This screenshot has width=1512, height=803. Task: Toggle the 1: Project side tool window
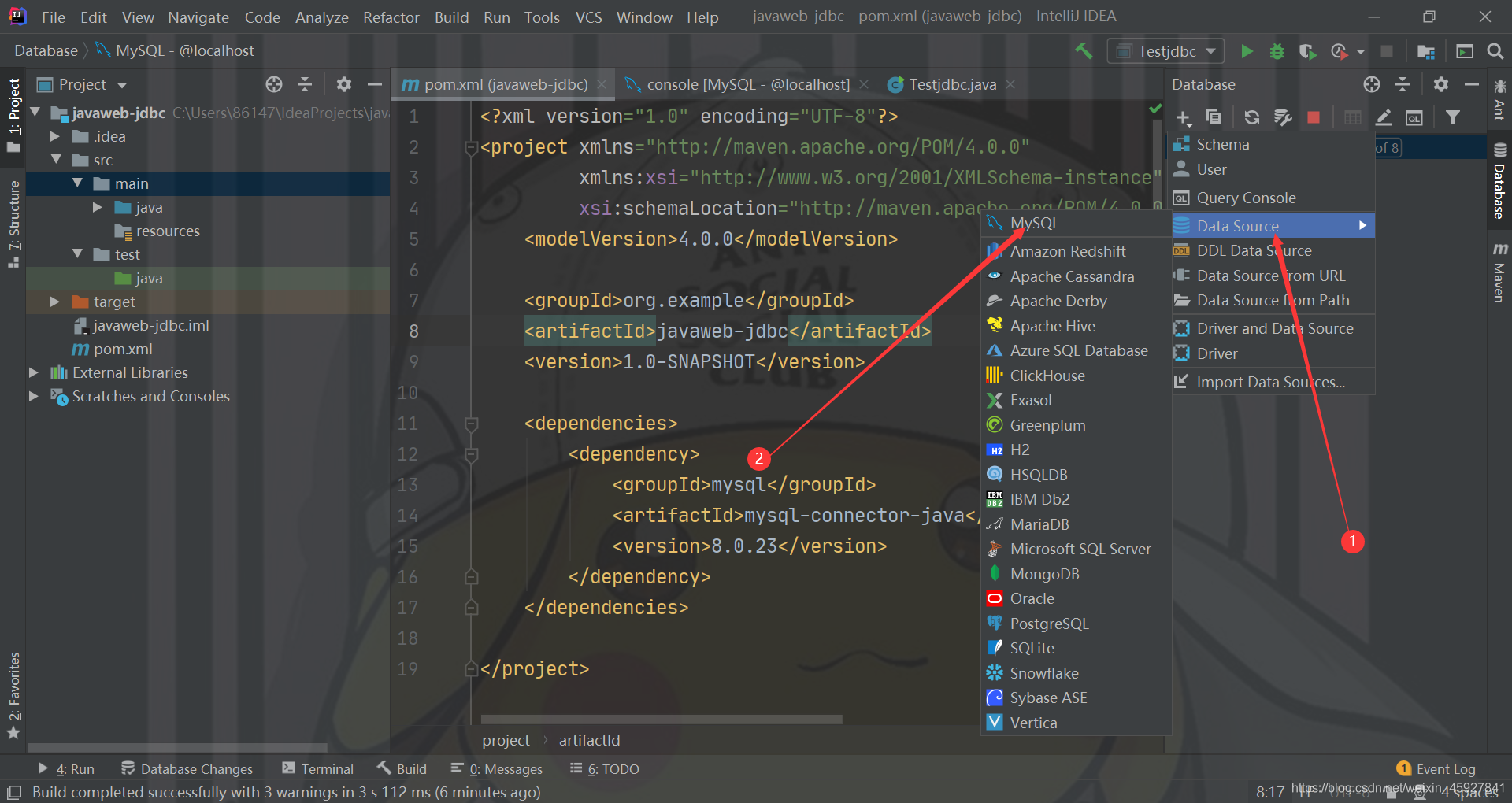(x=13, y=116)
